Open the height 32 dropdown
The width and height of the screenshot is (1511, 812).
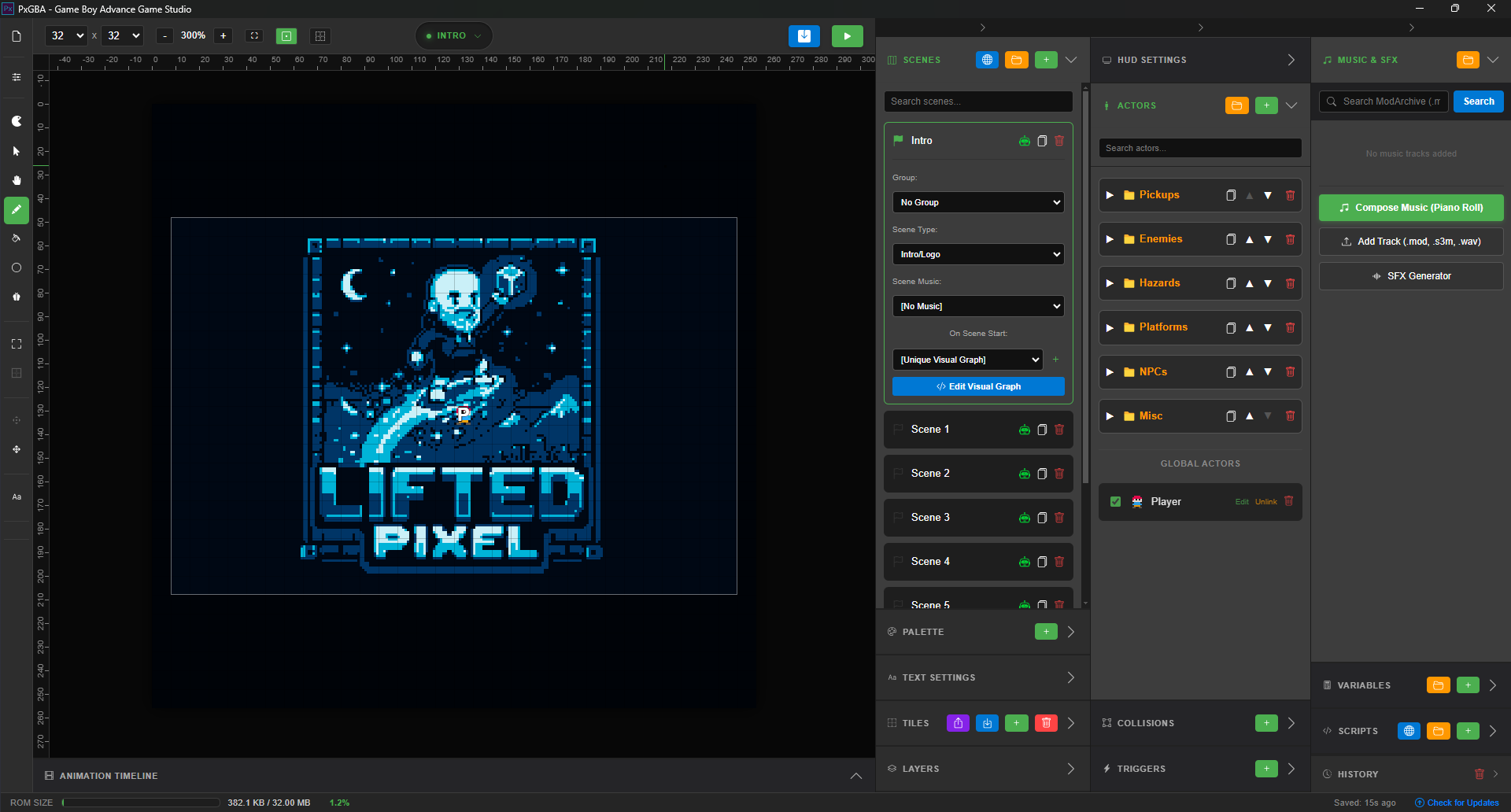coord(122,36)
